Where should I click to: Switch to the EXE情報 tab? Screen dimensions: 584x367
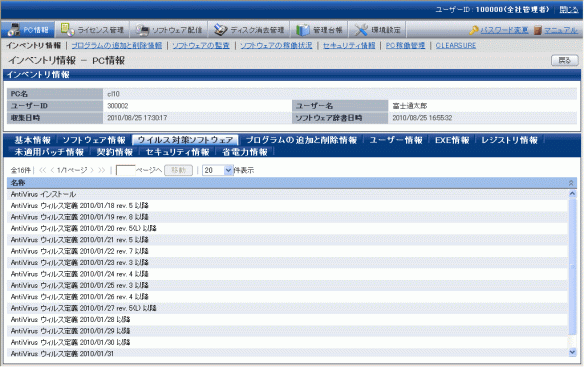click(x=452, y=140)
